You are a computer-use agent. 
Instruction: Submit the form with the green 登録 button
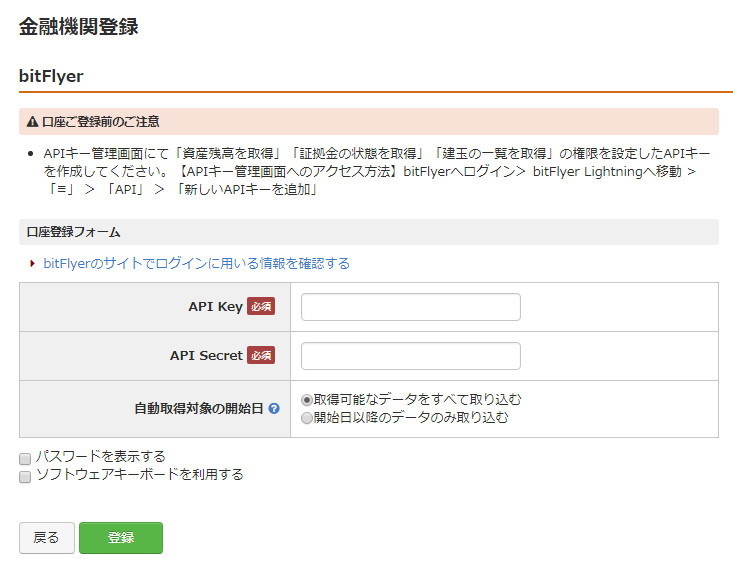tap(121, 538)
